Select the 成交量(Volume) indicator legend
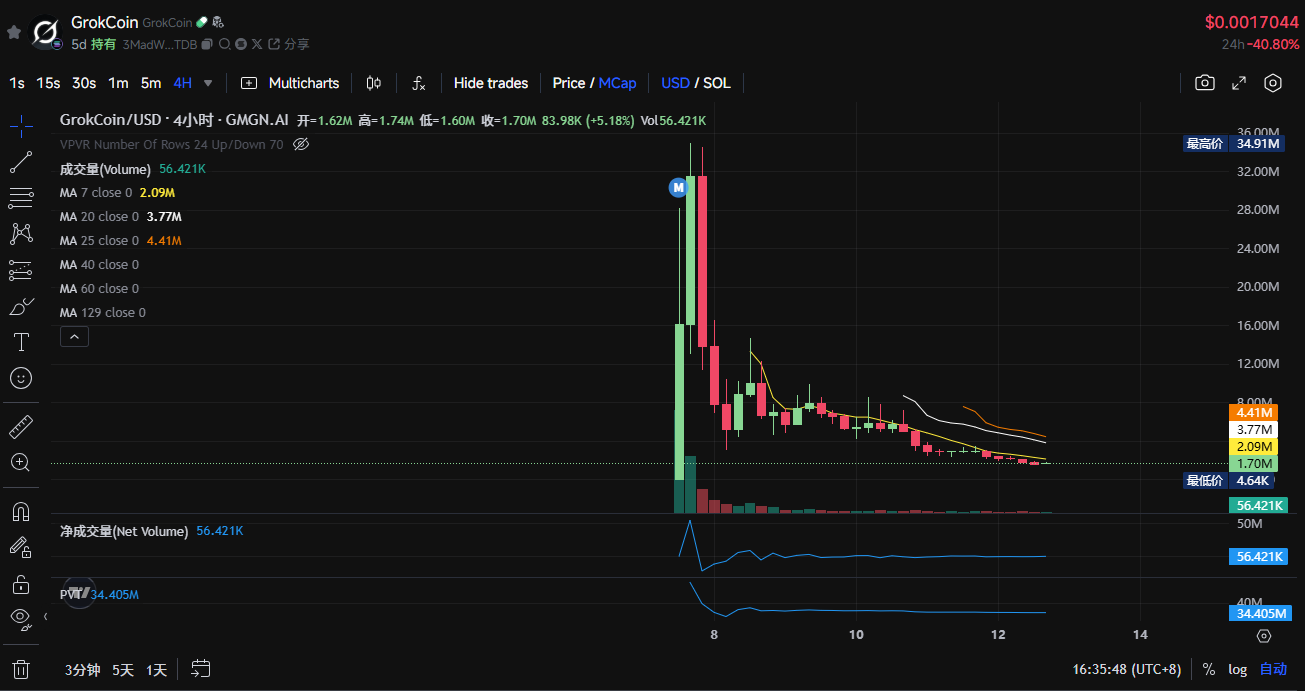Viewport: 1305px width, 691px height. 105,169
